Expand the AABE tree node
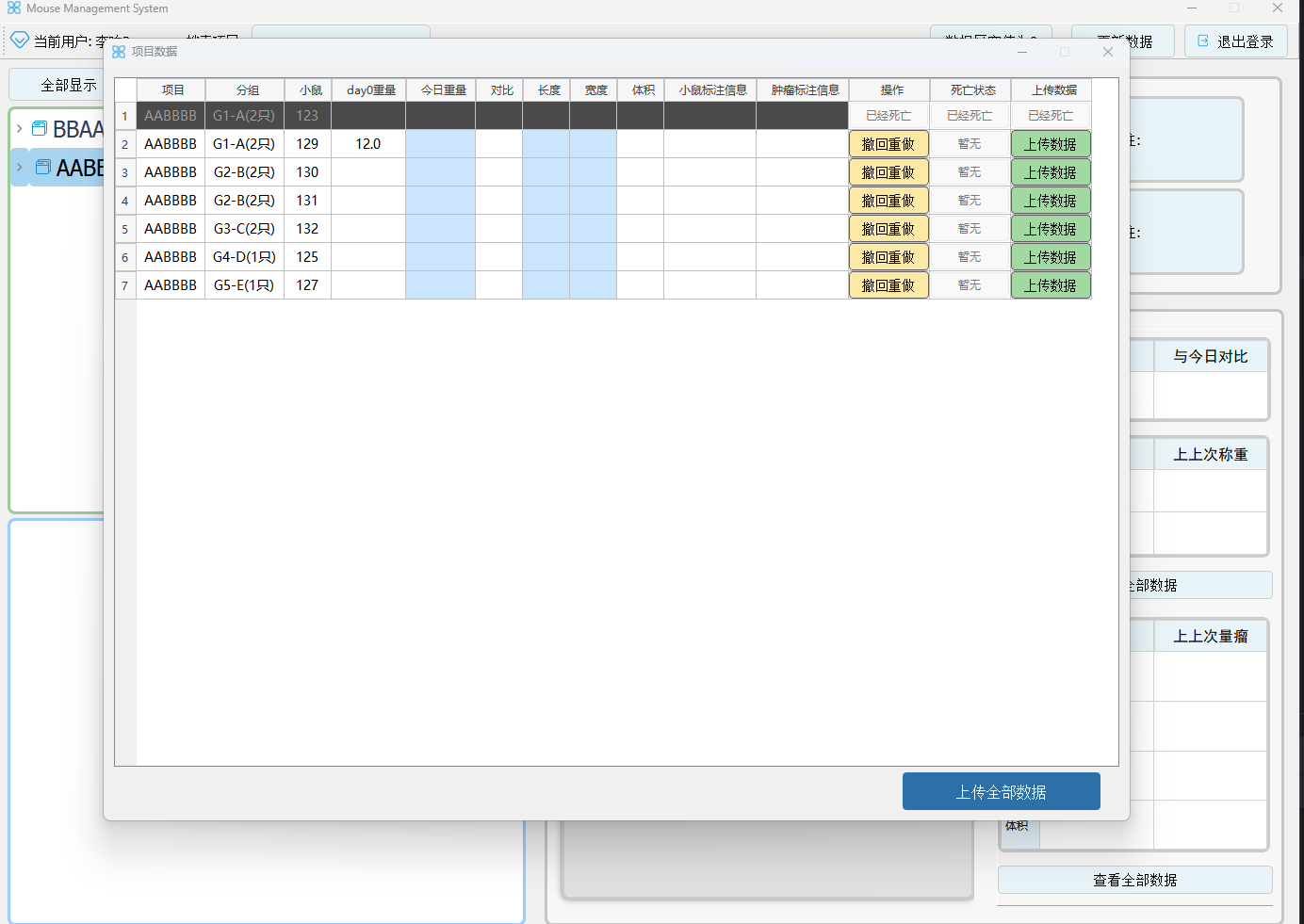1304x924 pixels. (19, 168)
